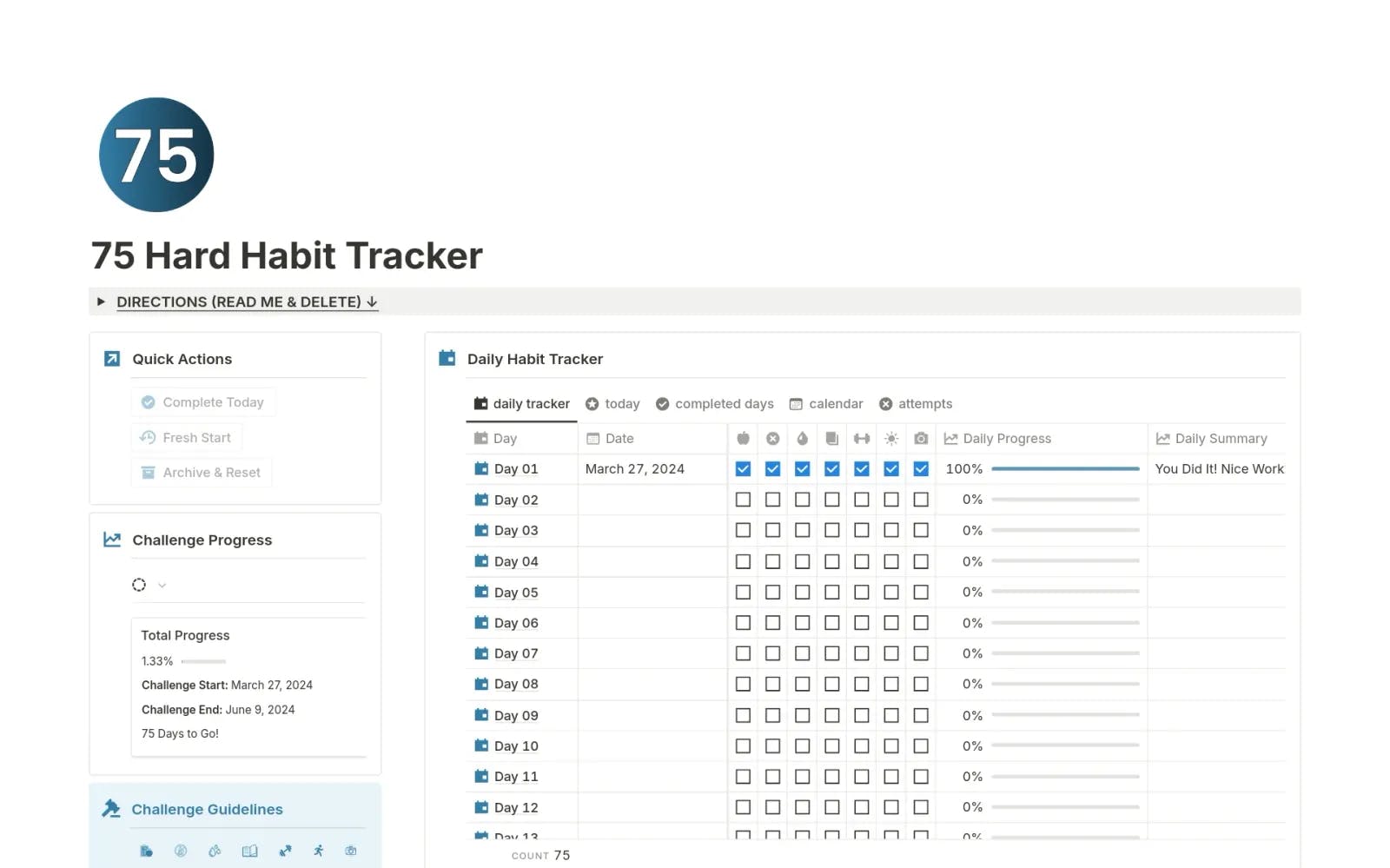This screenshot has height=868, width=1390.
Task: Check the book reading checkbox for Day 06
Action: (831, 623)
